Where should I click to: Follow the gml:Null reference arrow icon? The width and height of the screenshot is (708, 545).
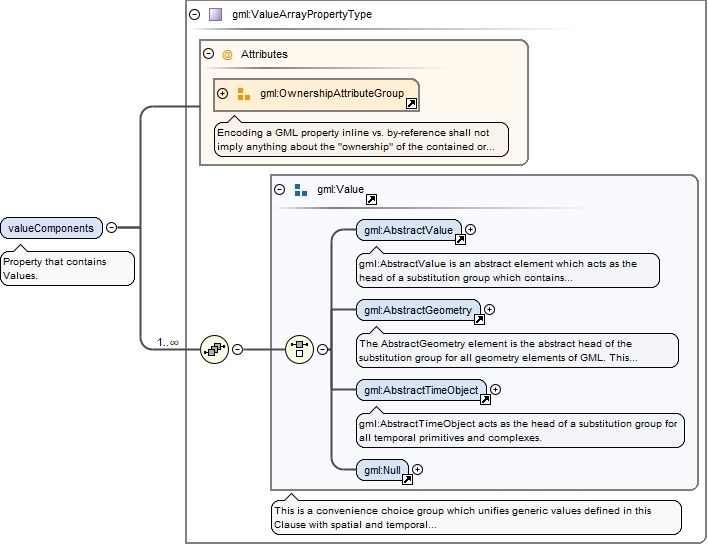407,479
